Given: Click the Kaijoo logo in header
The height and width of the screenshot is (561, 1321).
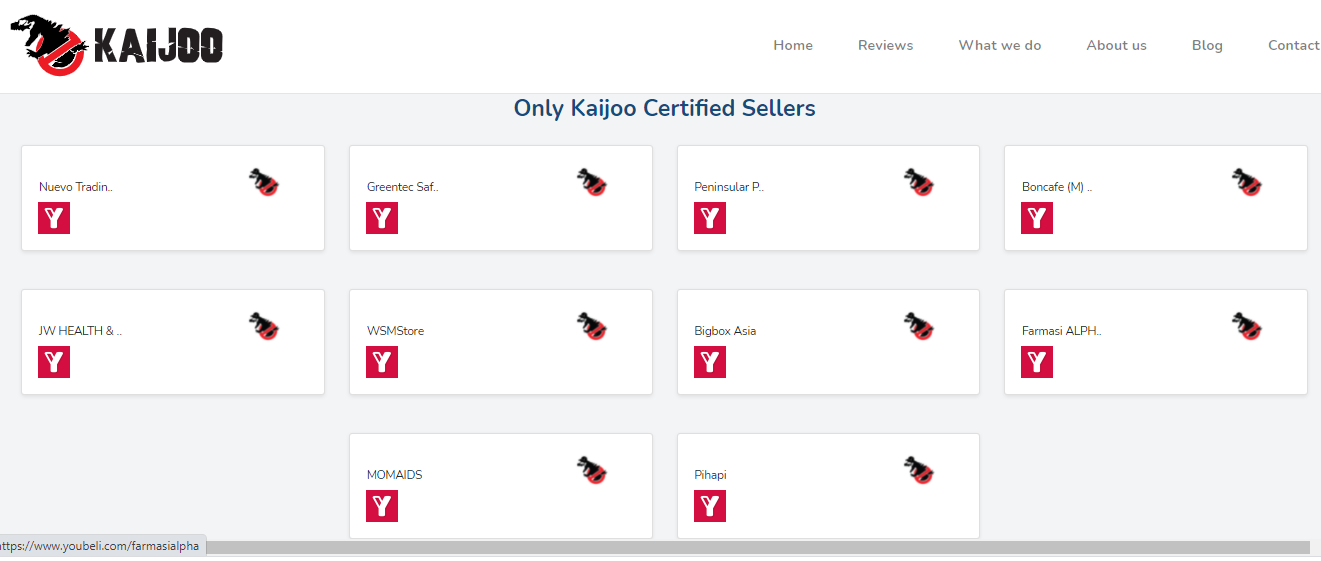Looking at the screenshot, I should coord(117,45).
